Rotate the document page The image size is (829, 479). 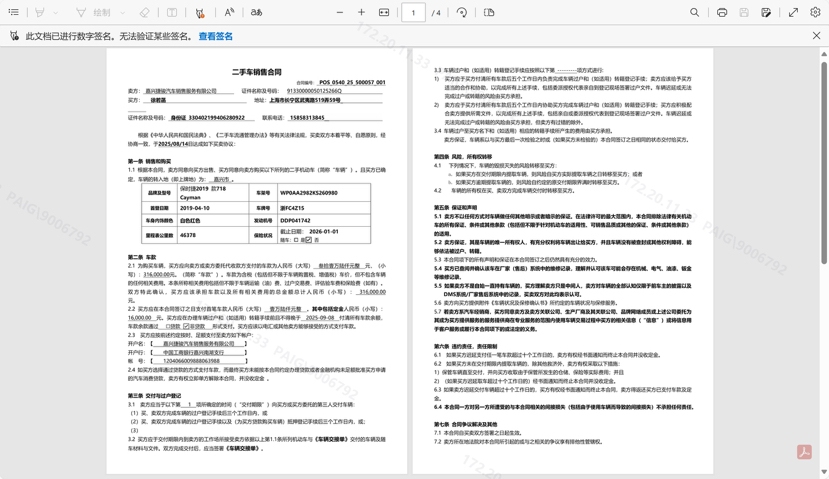pyautogui.click(x=462, y=13)
